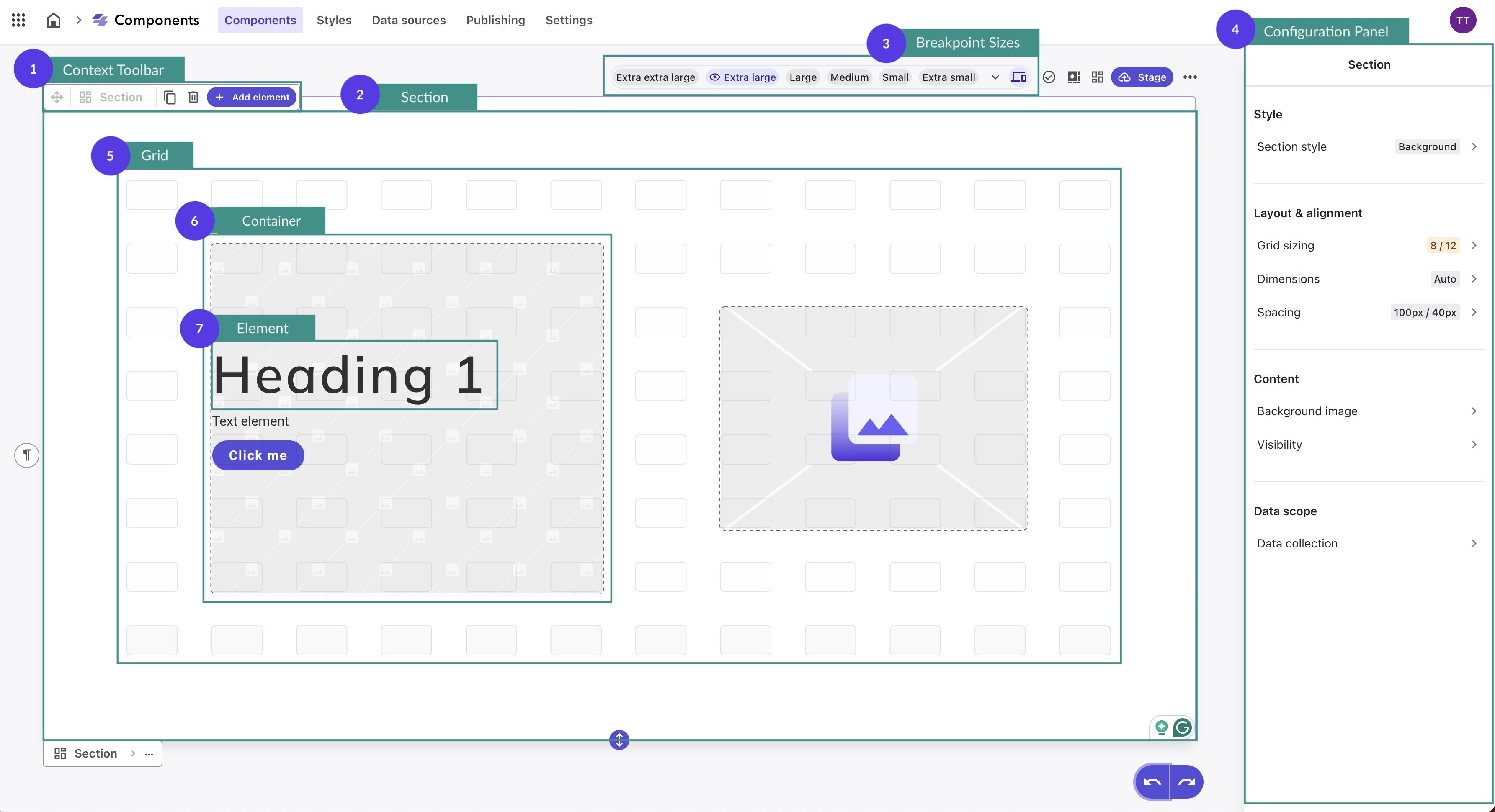Viewport: 1495px width, 812px height.
Task: Click the responsive devices icon
Action: pos(1018,77)
